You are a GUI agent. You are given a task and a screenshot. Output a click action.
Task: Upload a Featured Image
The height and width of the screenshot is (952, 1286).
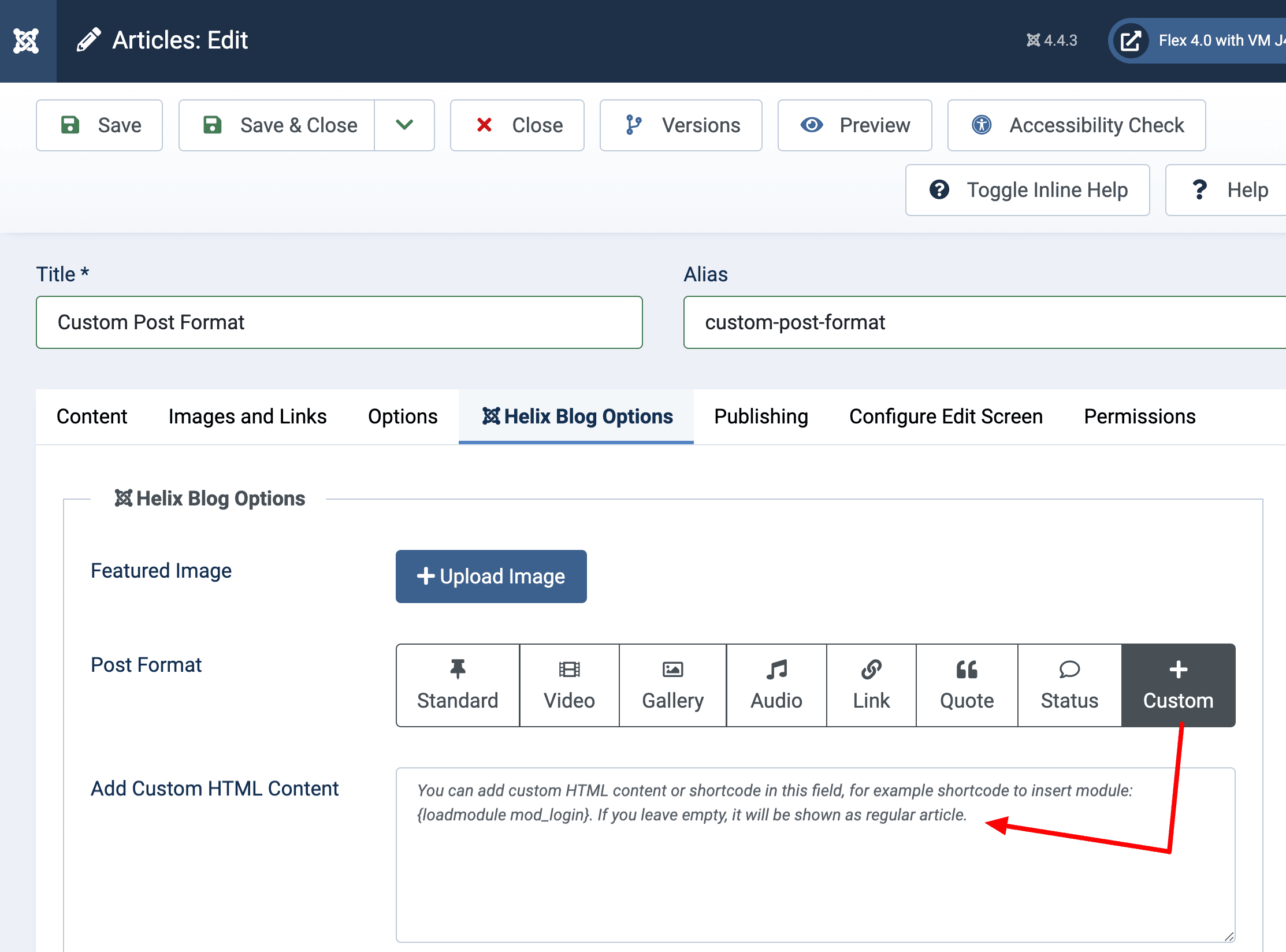pos(490,576)
